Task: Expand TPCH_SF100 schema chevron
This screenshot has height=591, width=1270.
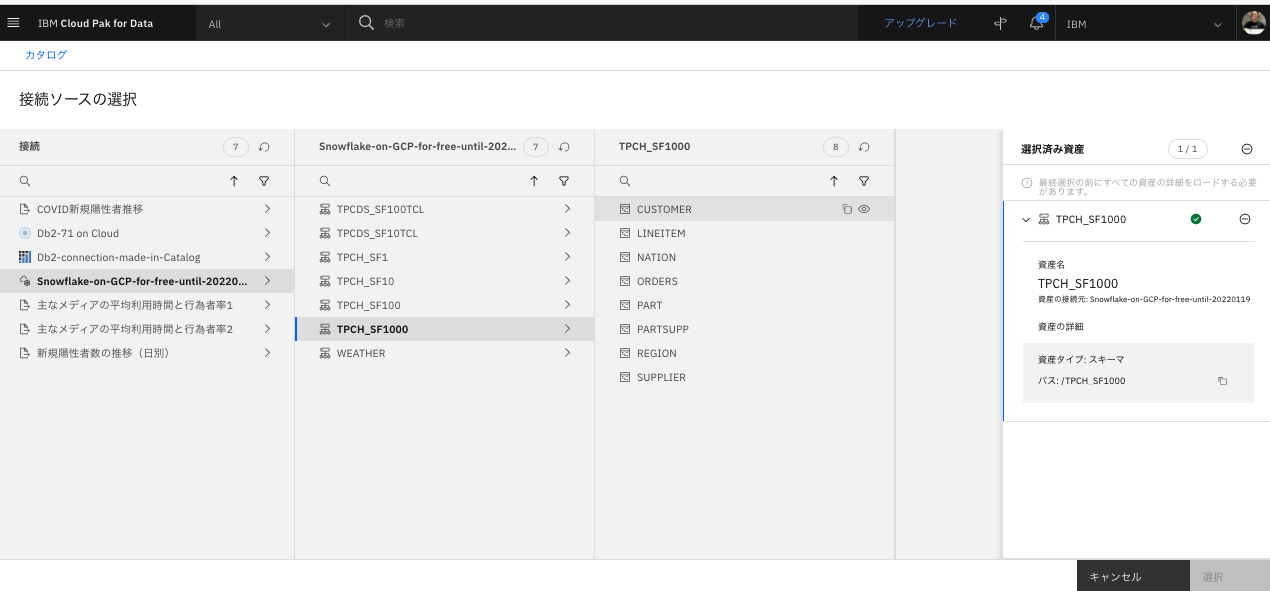Action: pyautogui.click(x=567, y=305)
